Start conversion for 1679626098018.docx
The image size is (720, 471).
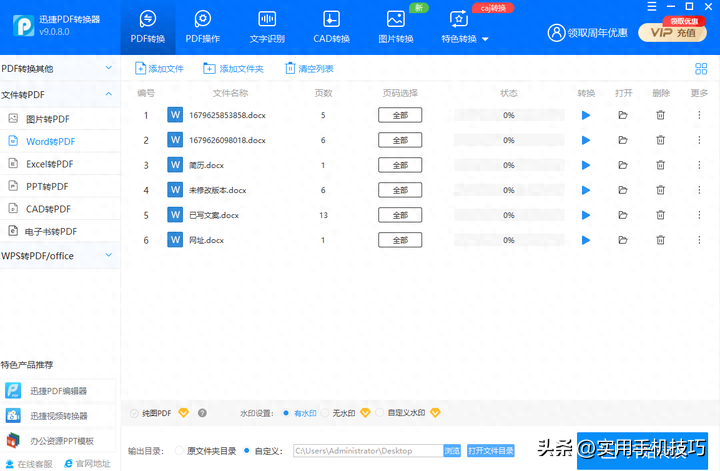[585, 140]
